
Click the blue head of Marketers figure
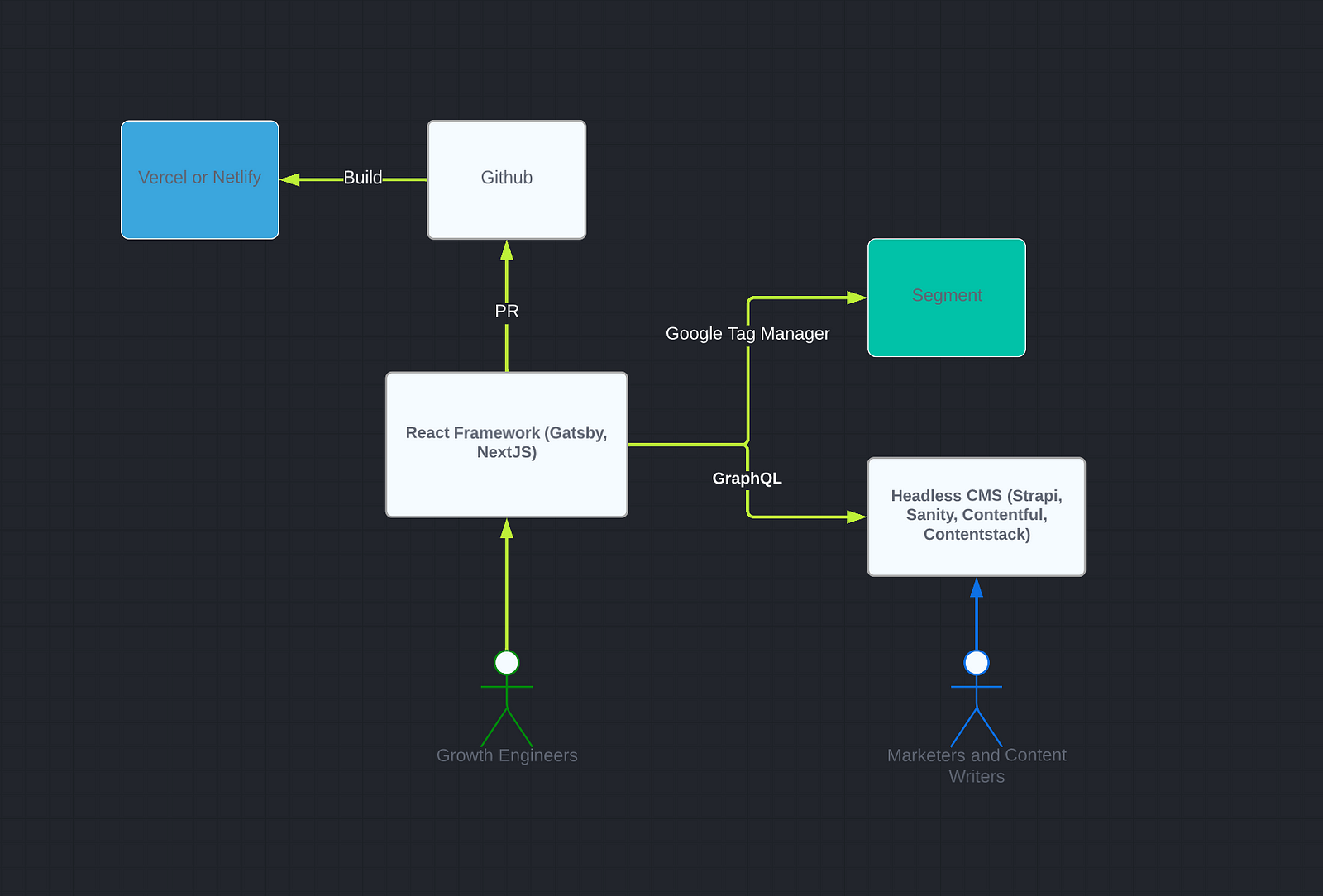pos(977,661)
